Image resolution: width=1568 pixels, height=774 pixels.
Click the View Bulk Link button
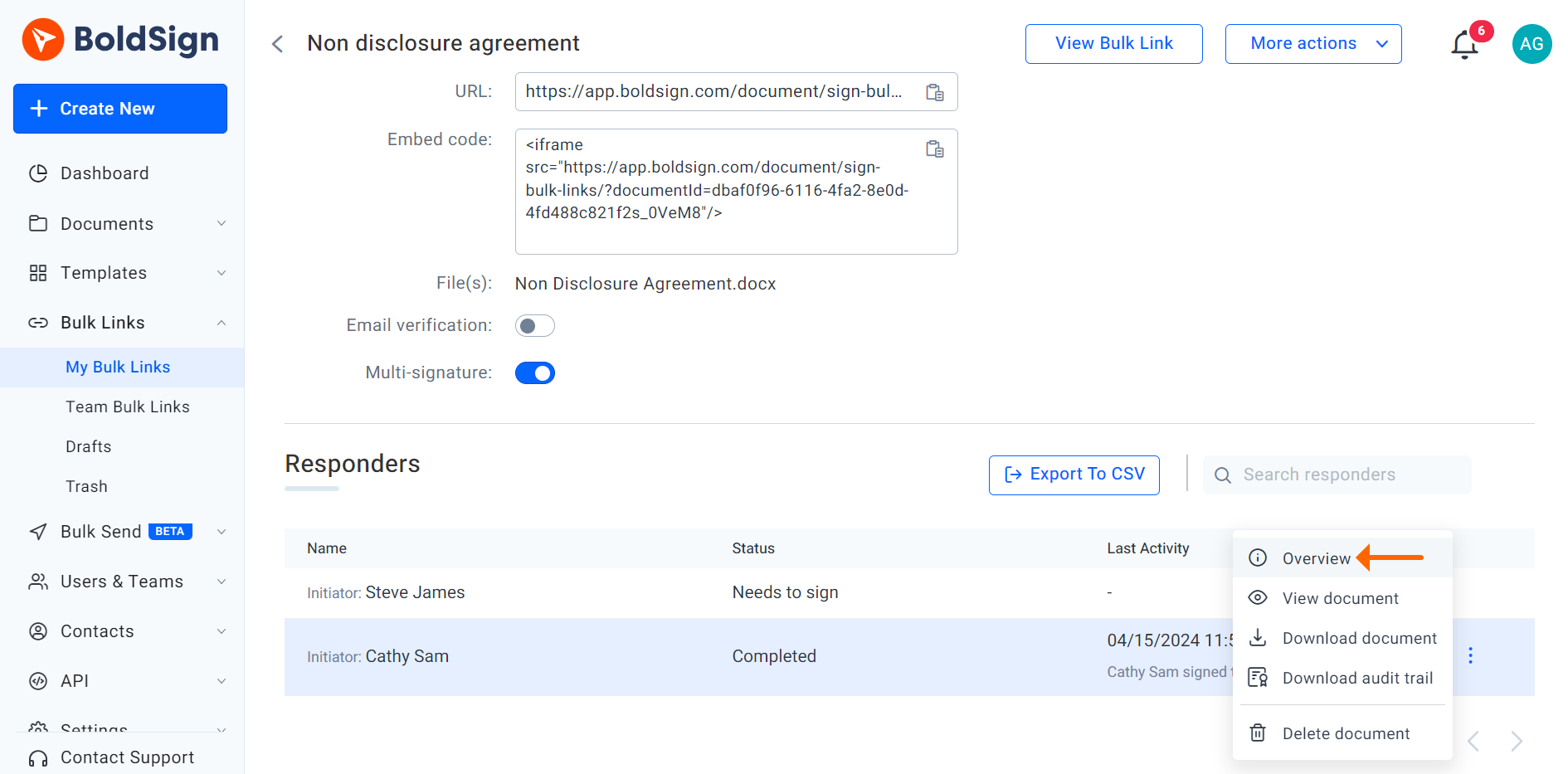[1114, 44]
